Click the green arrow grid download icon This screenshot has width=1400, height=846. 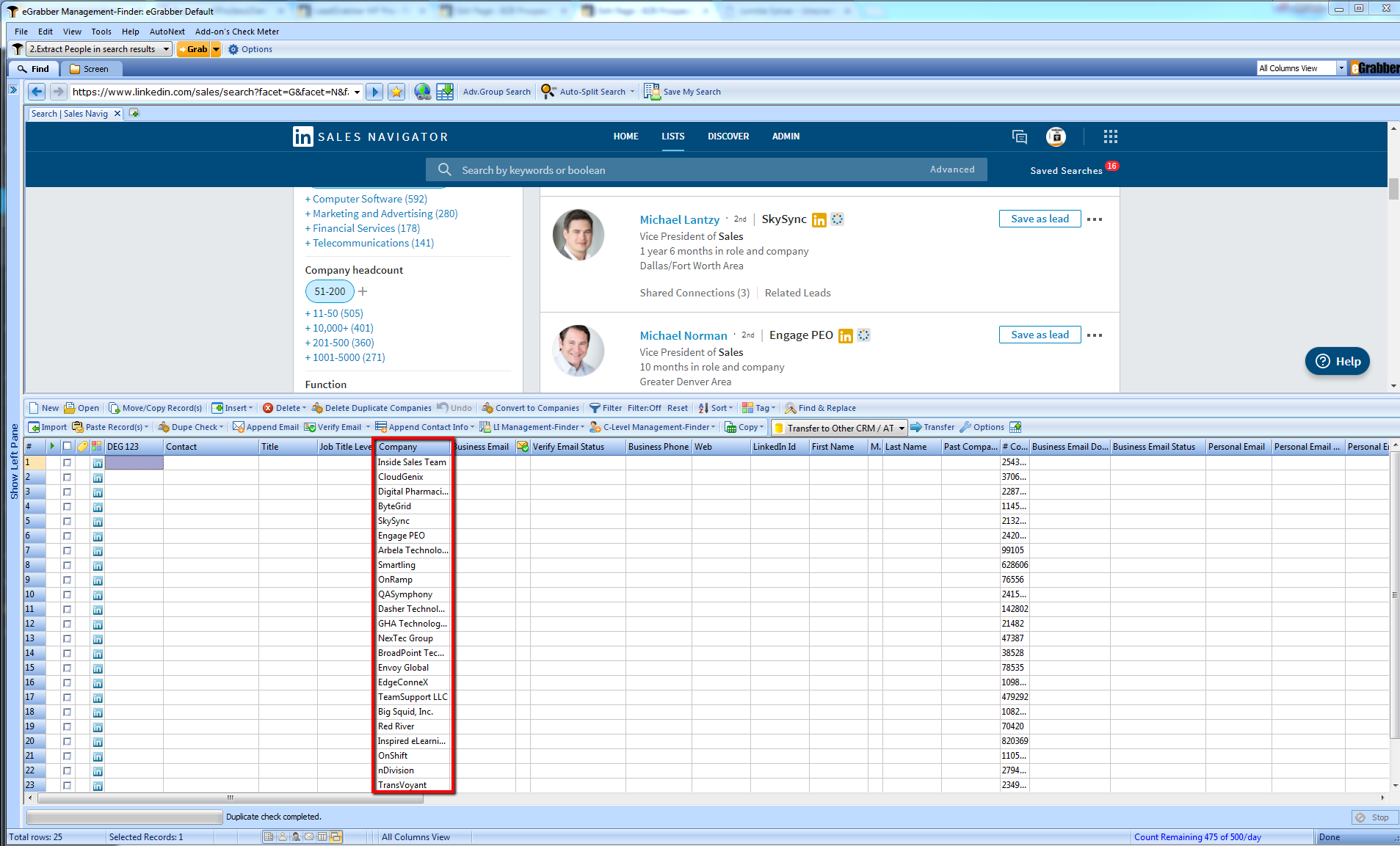pyautogui.click(x=445, y=92)
